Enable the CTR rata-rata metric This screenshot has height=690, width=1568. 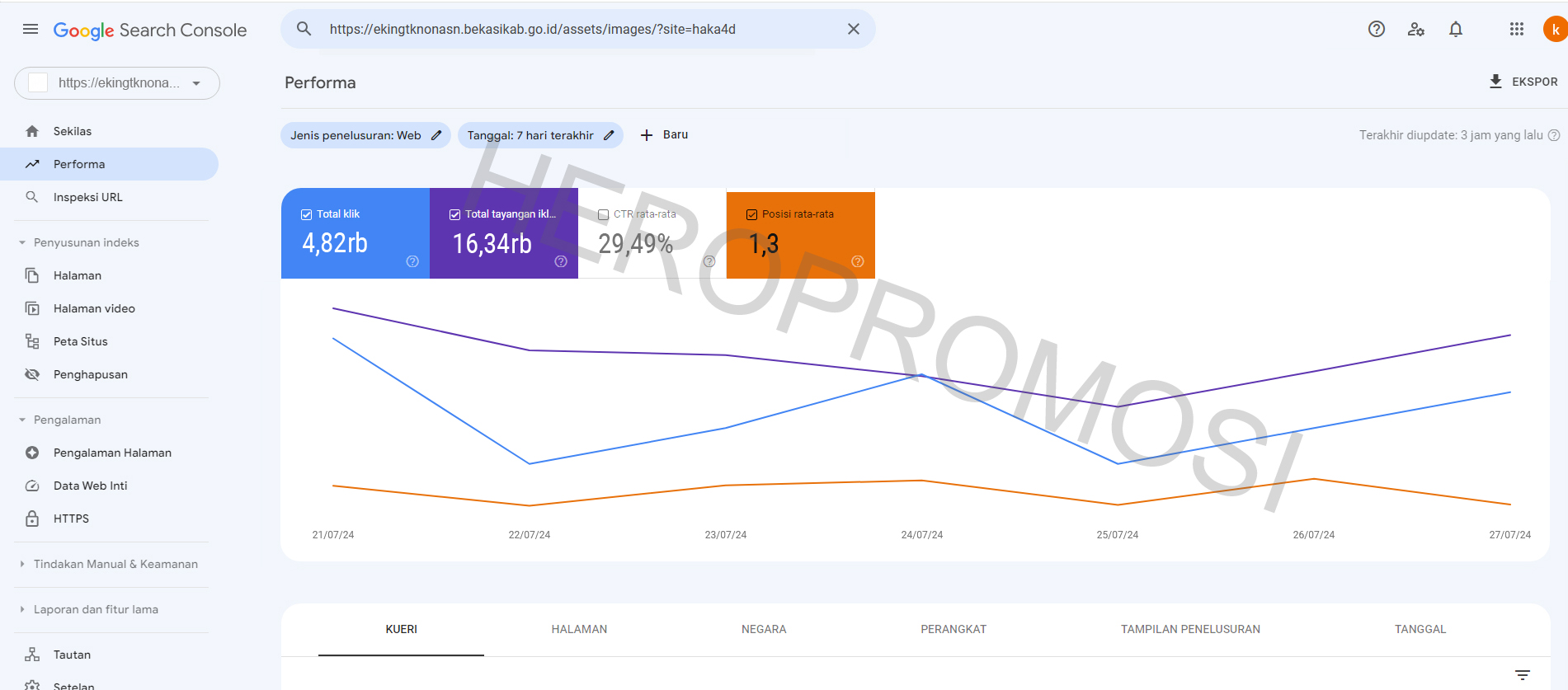[x=603, y=214]
